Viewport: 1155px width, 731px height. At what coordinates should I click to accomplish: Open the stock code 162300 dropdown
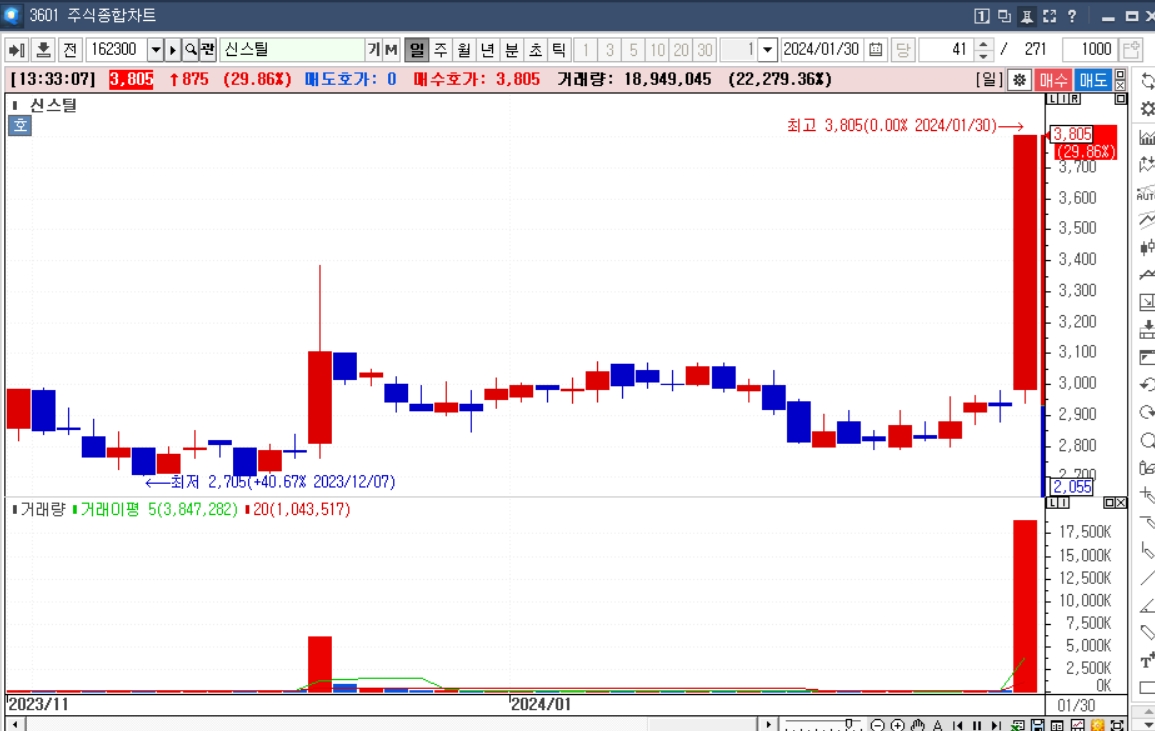pos(155,49)
